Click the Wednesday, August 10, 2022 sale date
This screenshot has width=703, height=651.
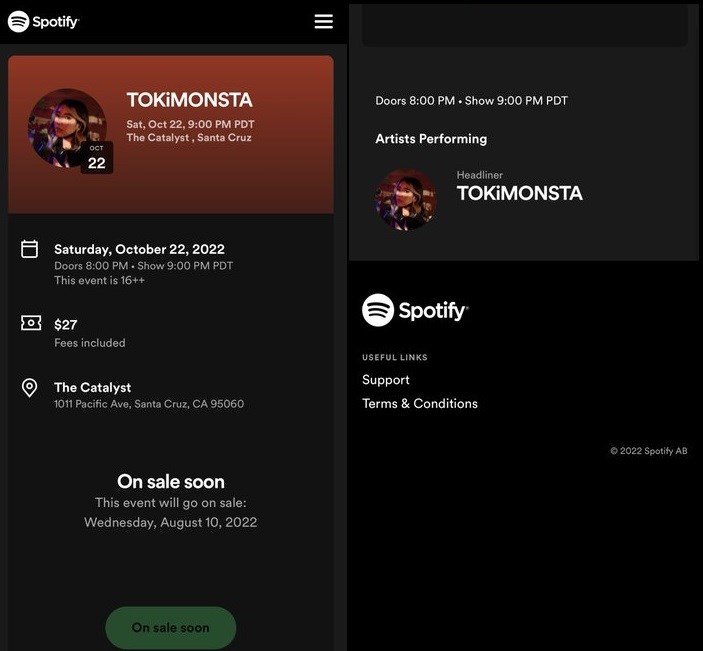[170, 522]
